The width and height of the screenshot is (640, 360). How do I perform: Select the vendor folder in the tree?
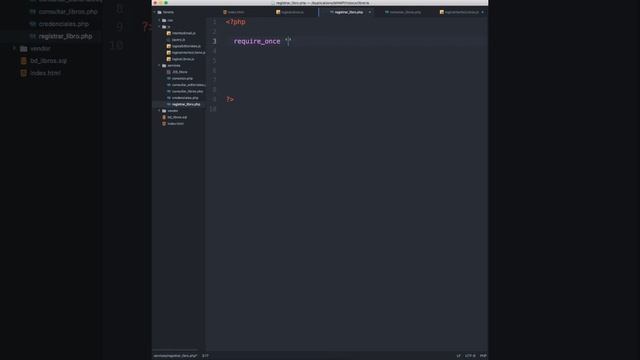pos(173,111)
